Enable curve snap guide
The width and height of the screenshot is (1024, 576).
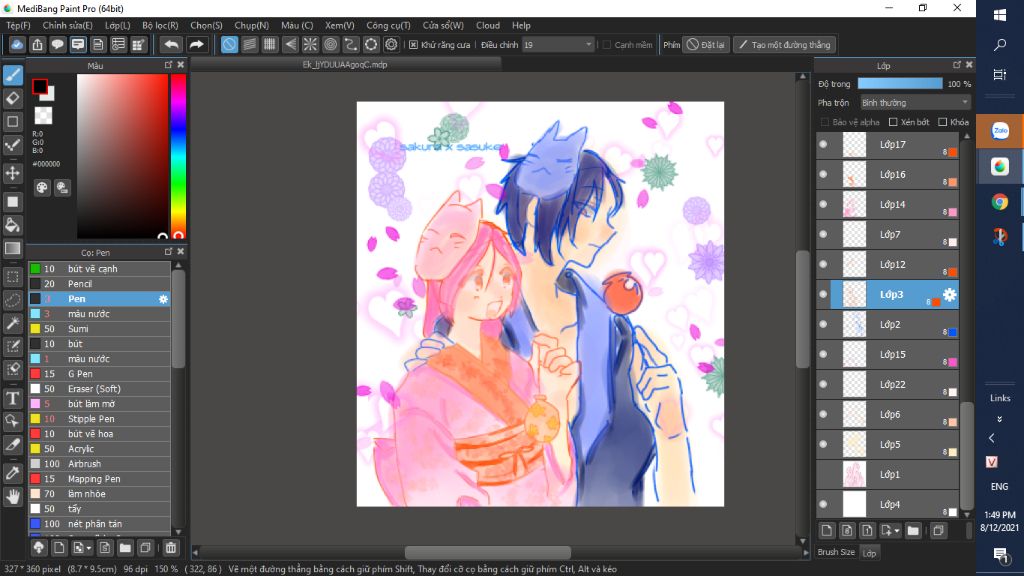(351, 44)
